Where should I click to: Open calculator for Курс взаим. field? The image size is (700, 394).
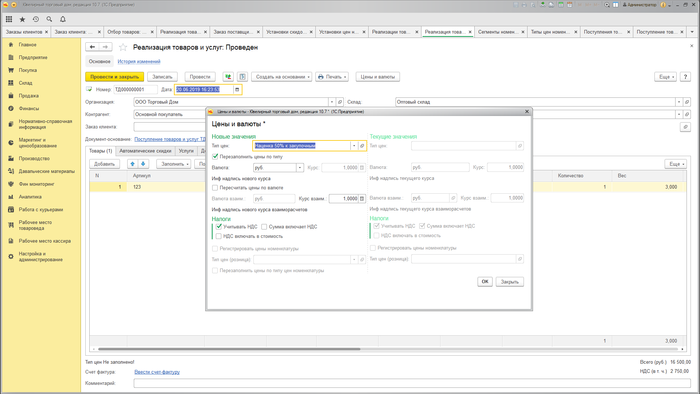(362, 199)
